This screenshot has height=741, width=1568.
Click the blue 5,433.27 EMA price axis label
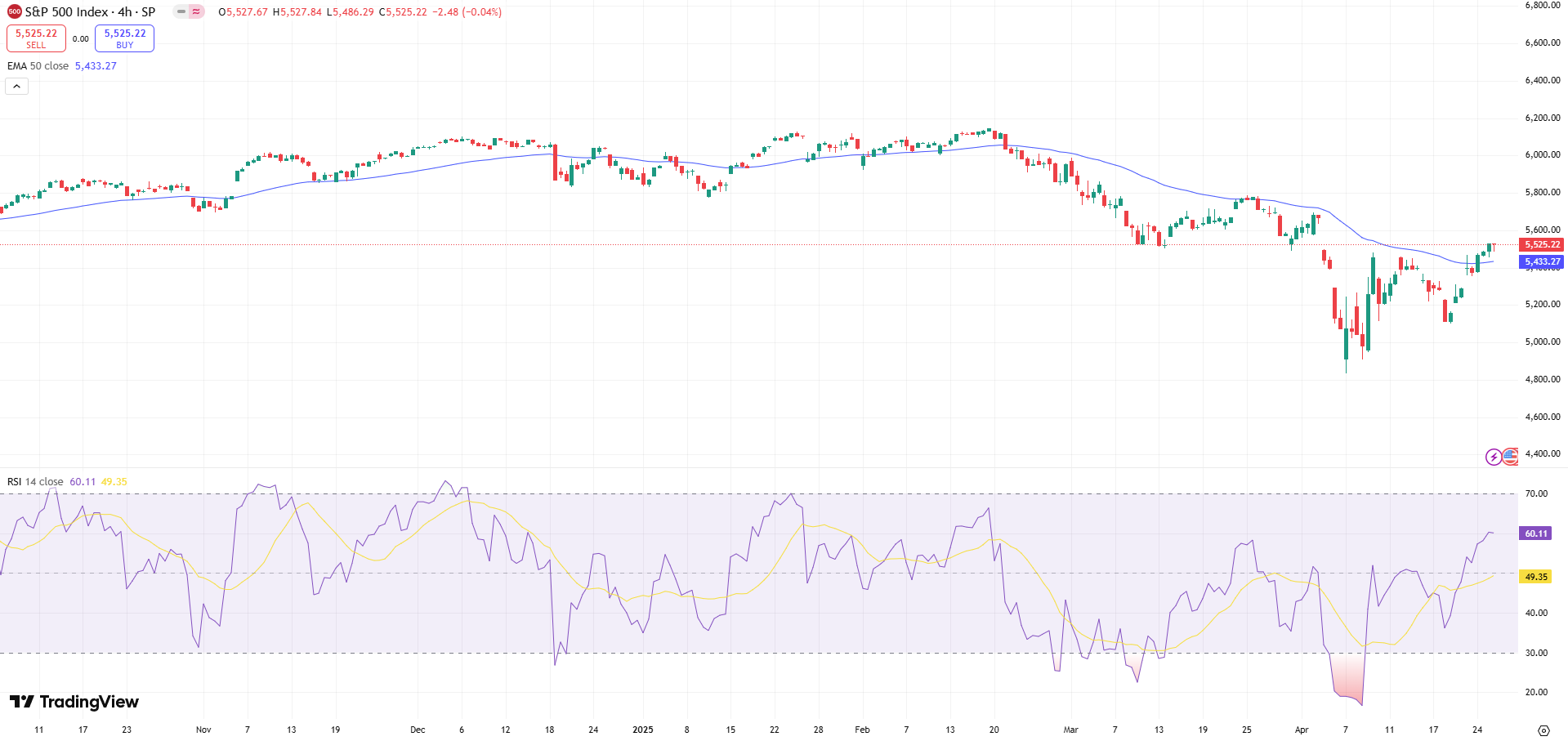coord(1542,261)
